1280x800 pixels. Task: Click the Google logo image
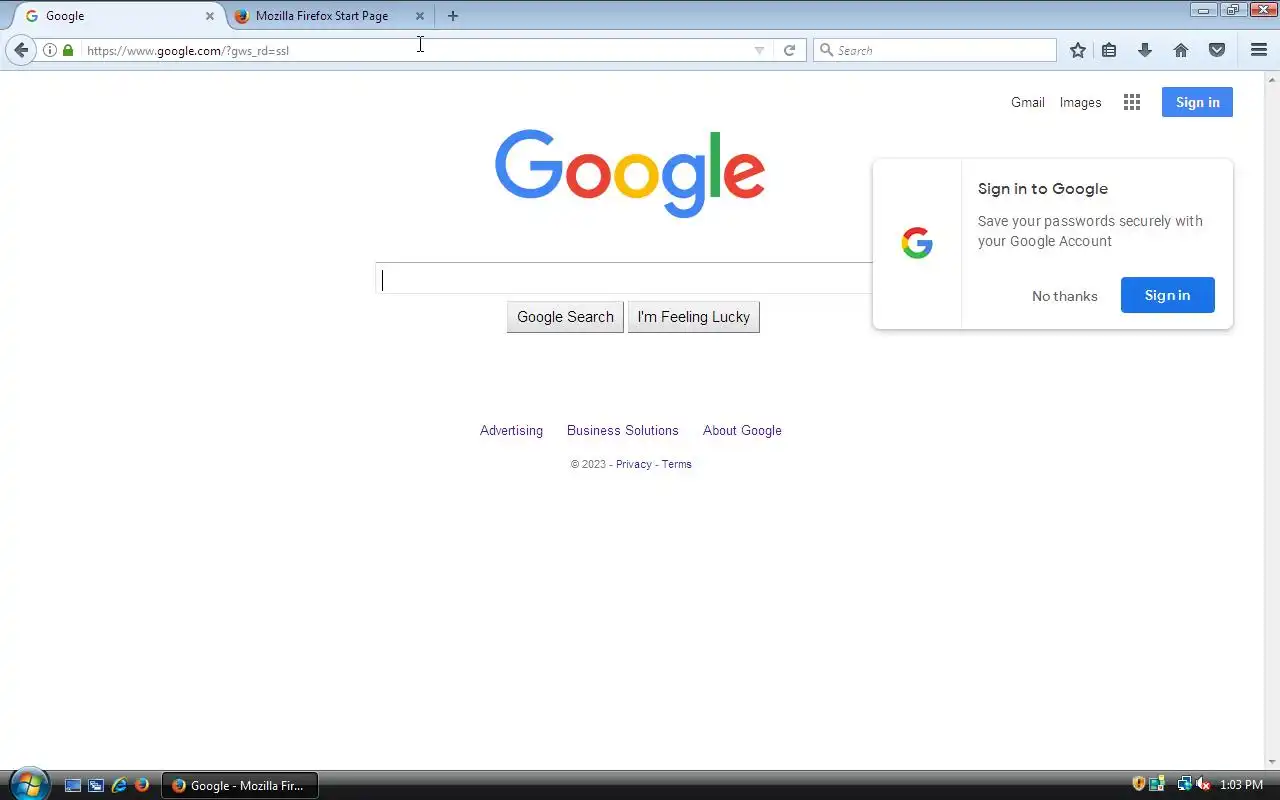coord(630,173)
